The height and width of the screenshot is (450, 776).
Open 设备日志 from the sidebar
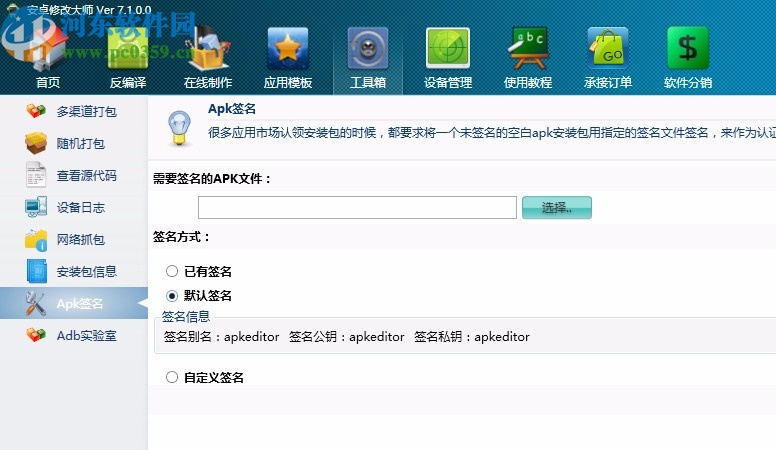pyautogui.click(x=81, y=207)
